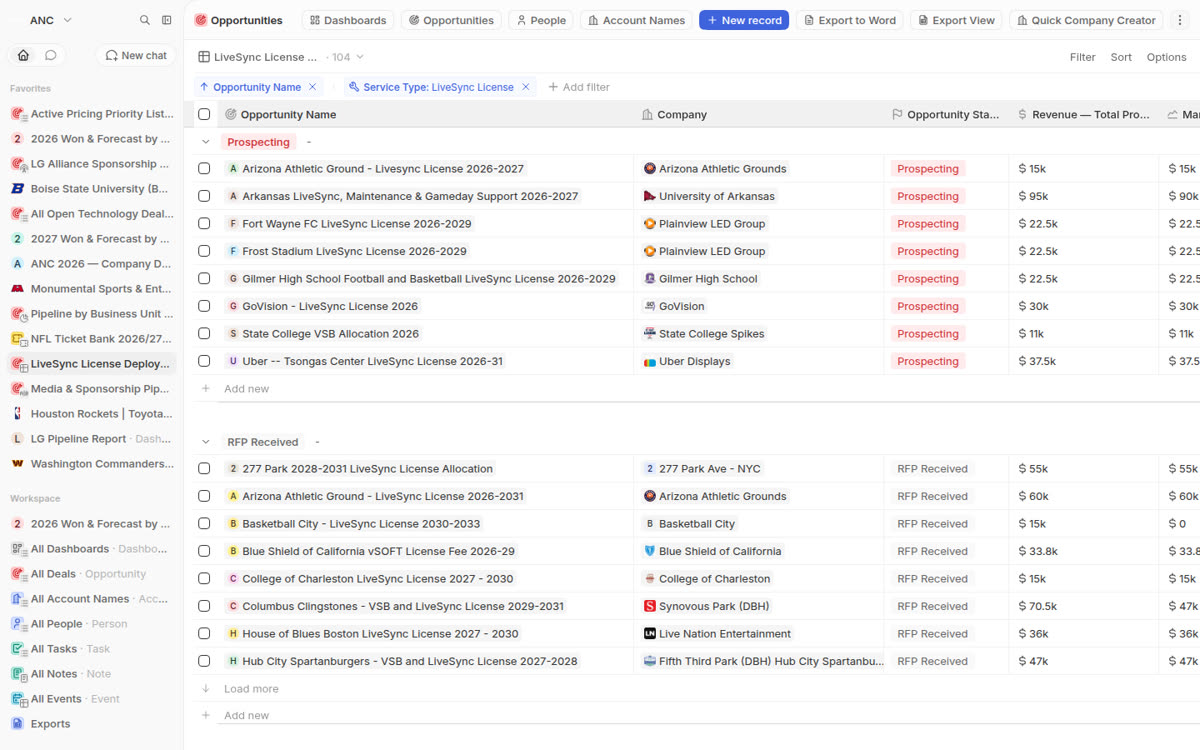Open more options three-dot icon in the top toolbar
This screenshot has height=750, width=1200.
(x=1180, y=20)
